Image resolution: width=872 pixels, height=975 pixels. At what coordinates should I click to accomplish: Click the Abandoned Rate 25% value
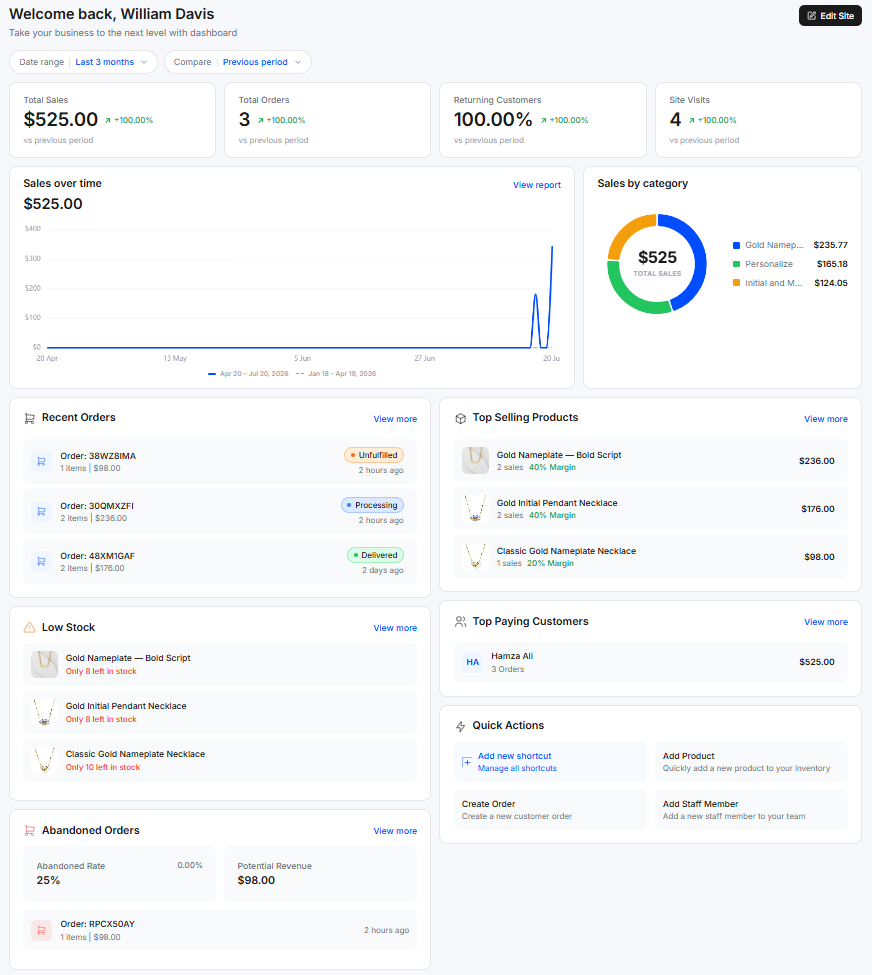click(x=48, y=880)
